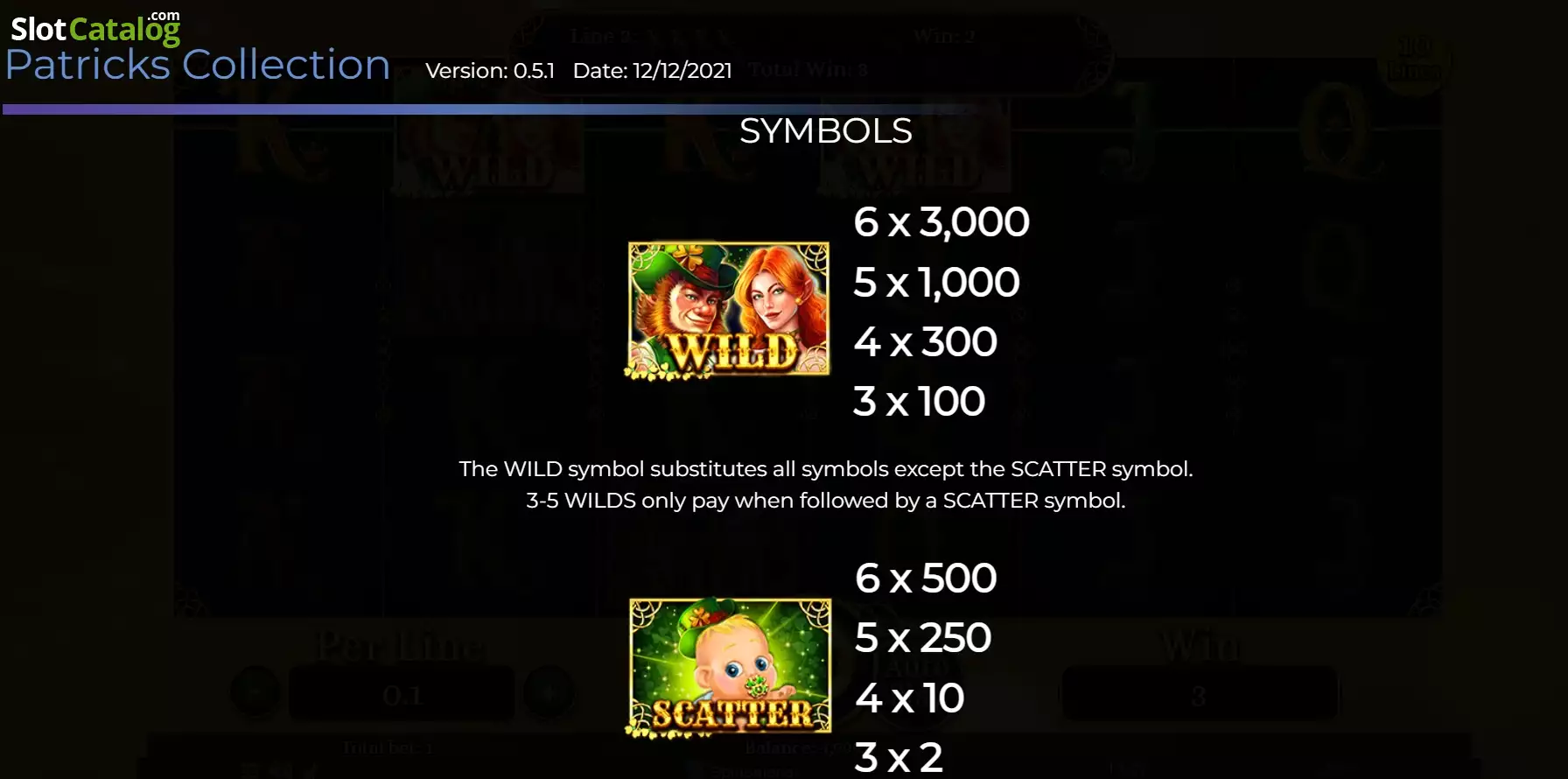Screen dimensions: 1568x779
Task: Select the 6 x 500 scatter payout
Action: pyautogui.click(x=926, y=579)
